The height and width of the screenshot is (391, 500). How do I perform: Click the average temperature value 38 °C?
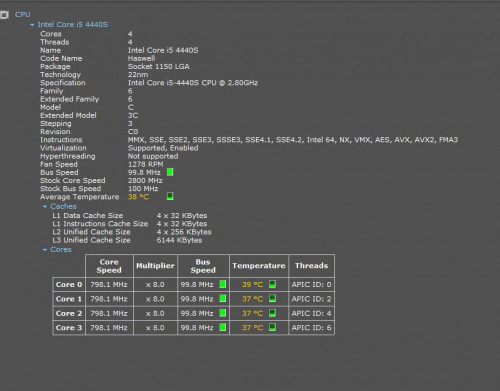point(138,197)
